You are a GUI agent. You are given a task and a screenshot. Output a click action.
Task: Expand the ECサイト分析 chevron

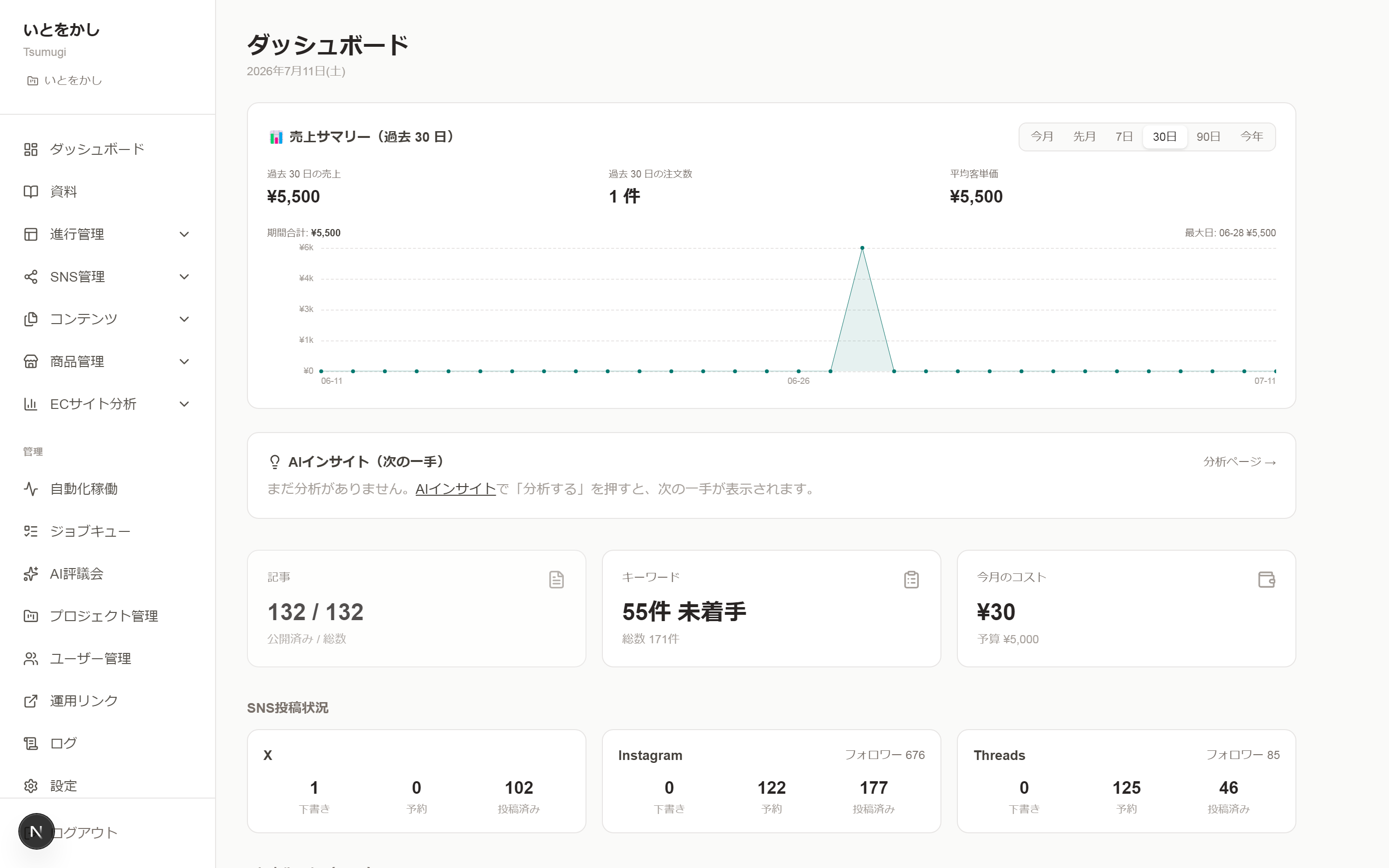click(184, 404)
